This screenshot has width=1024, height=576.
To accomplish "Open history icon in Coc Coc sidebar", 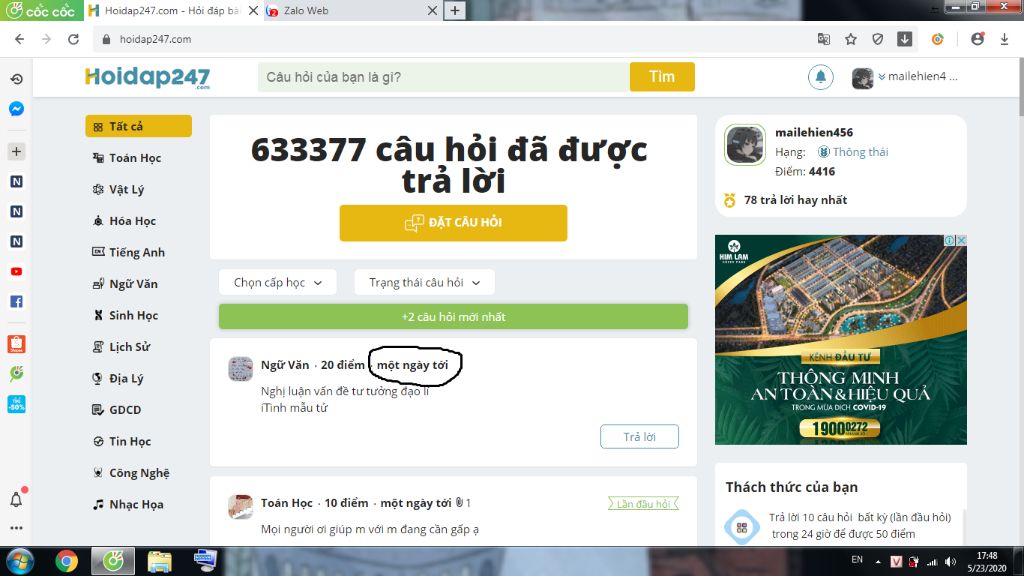I will 16,79.
